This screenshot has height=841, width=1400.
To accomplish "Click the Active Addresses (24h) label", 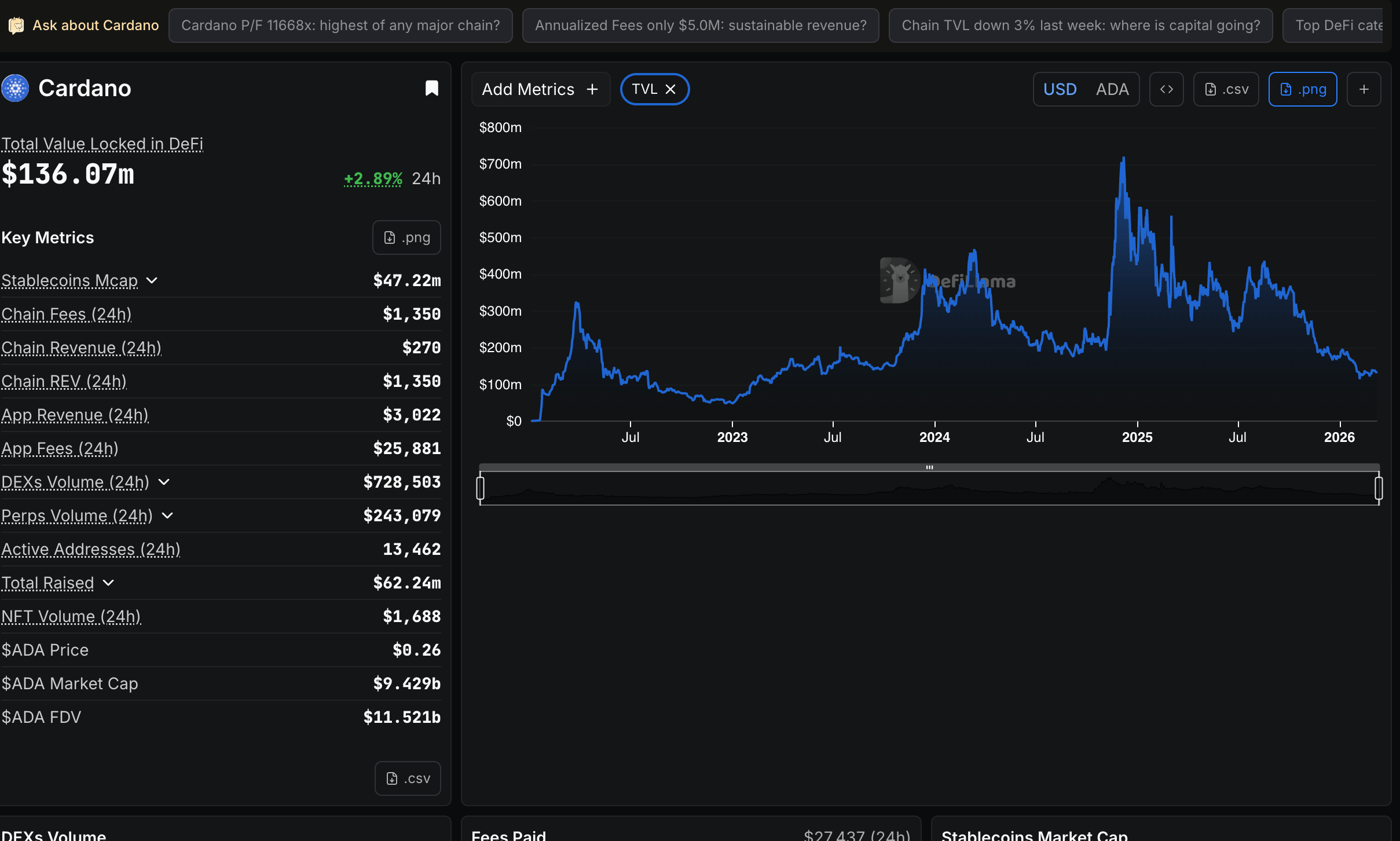I will tap(91, 549).
